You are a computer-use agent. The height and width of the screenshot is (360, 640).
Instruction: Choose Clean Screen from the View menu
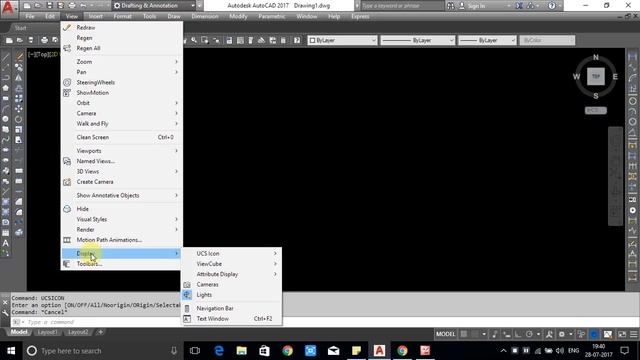point(122,137)
